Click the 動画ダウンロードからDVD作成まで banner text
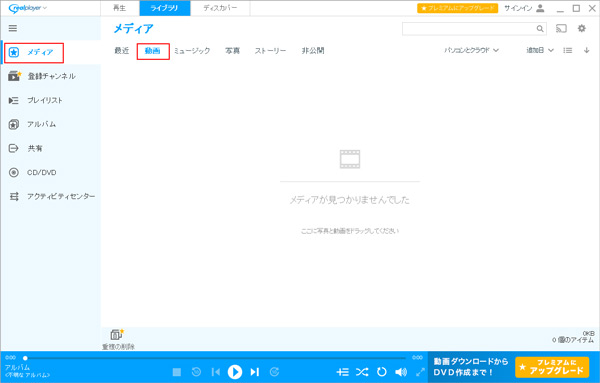 471,367
